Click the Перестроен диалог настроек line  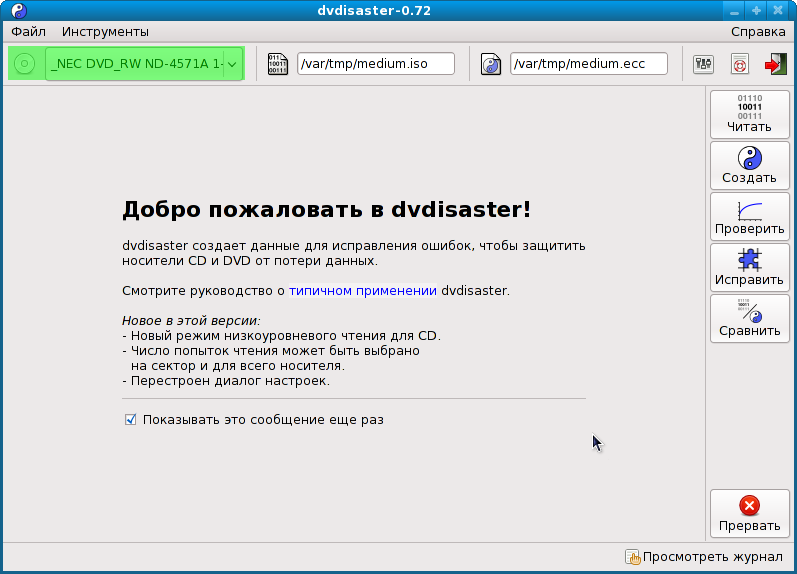(226, 381)
